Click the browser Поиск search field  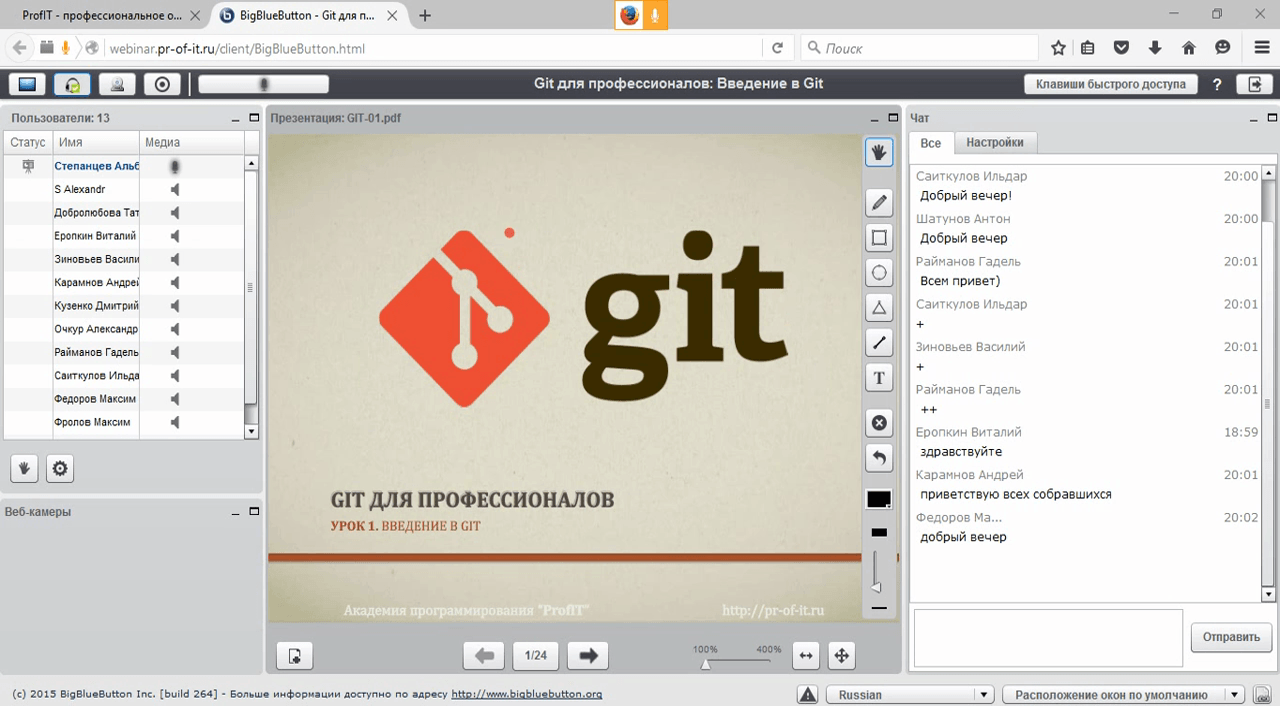[920, 48]
